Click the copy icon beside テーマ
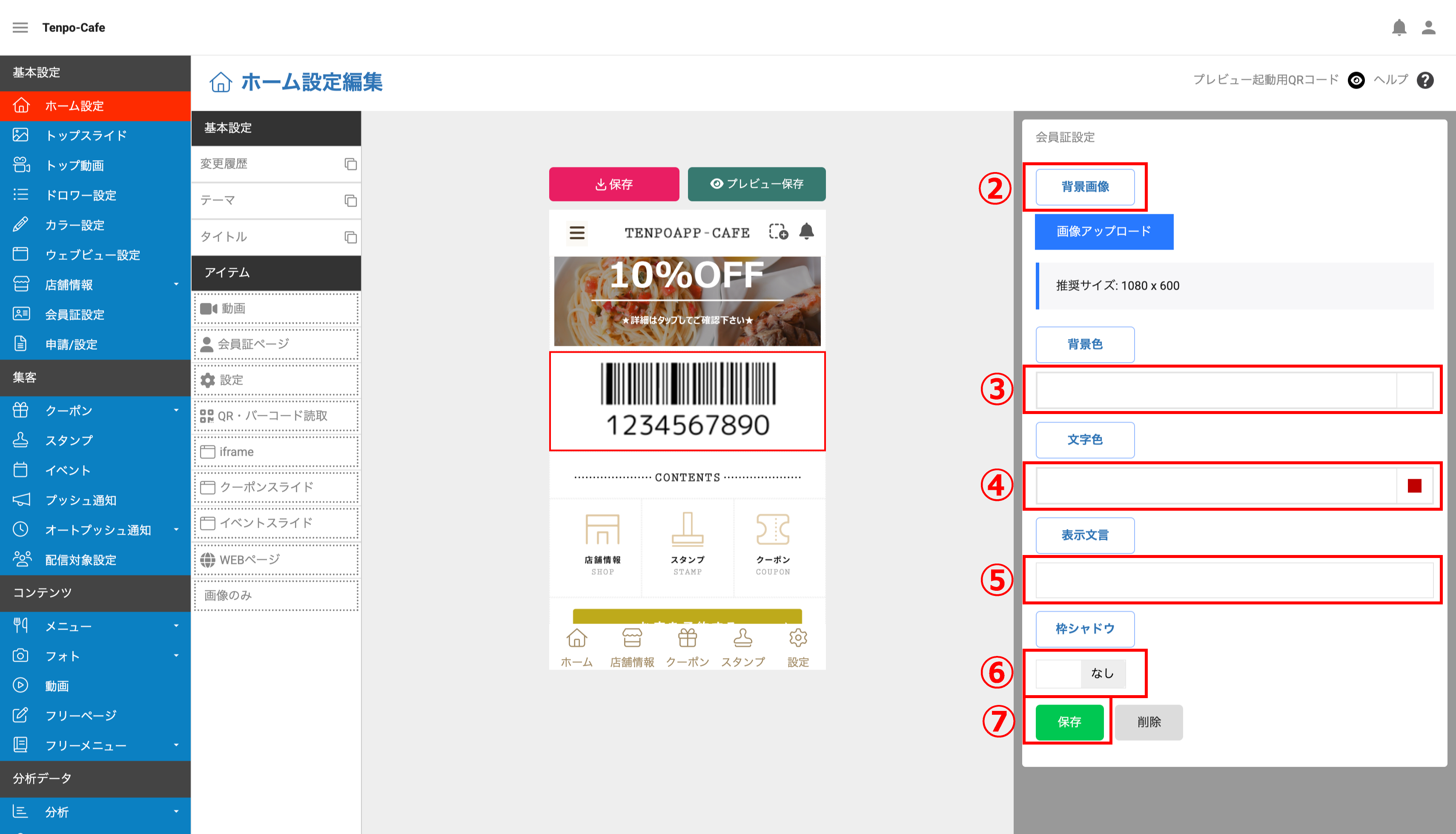 click(x=350, y=201)
